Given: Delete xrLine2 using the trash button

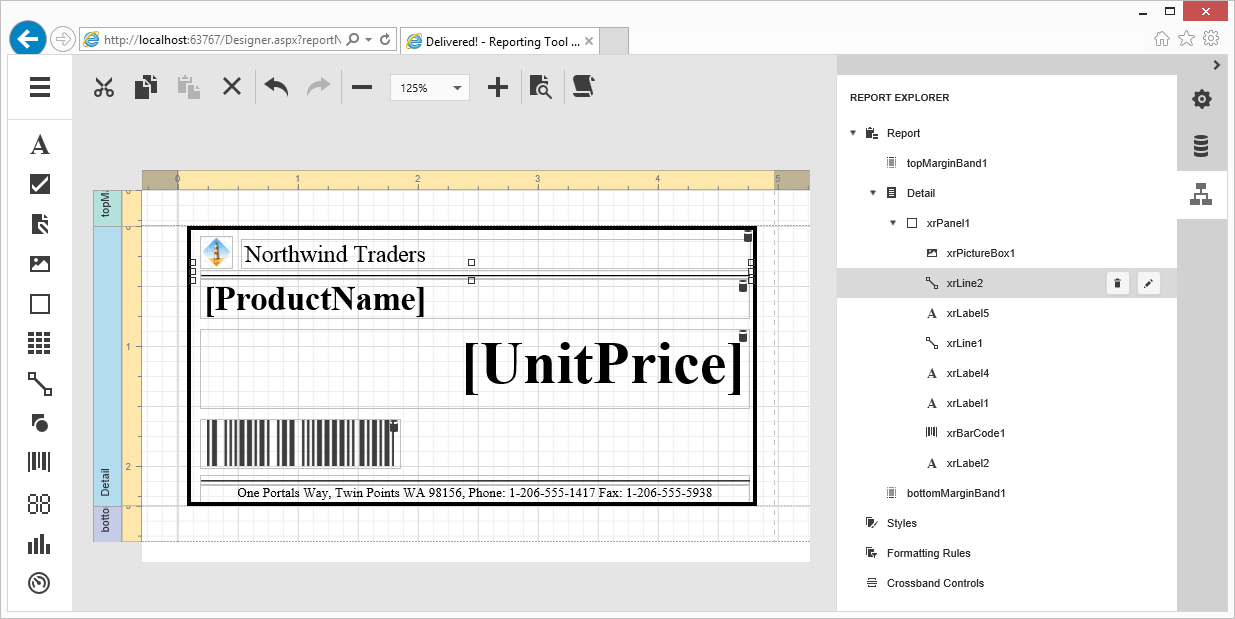Looking at the screenshot, I should tap(1118, 284).
